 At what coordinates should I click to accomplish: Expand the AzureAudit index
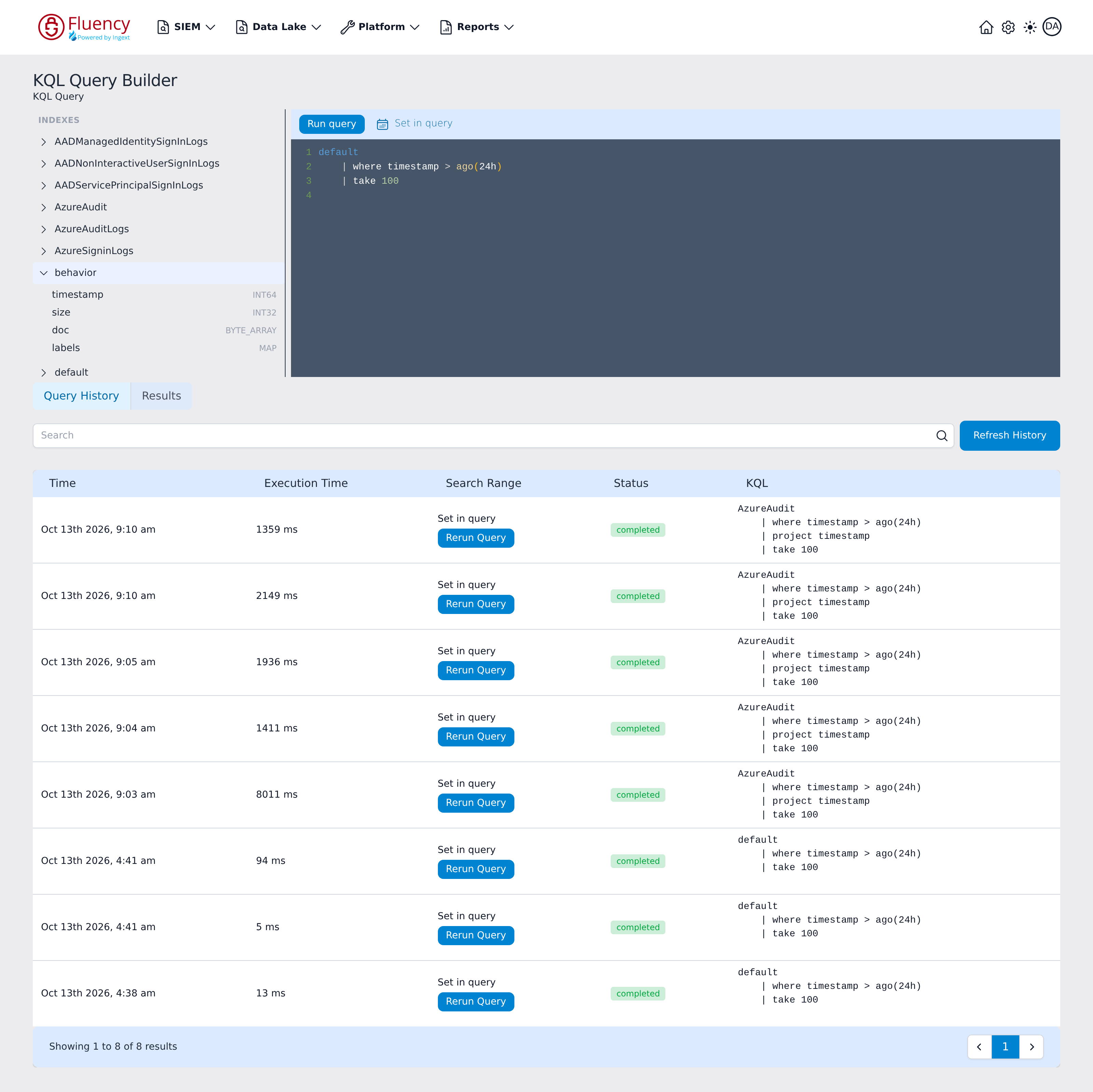point(158,207)
